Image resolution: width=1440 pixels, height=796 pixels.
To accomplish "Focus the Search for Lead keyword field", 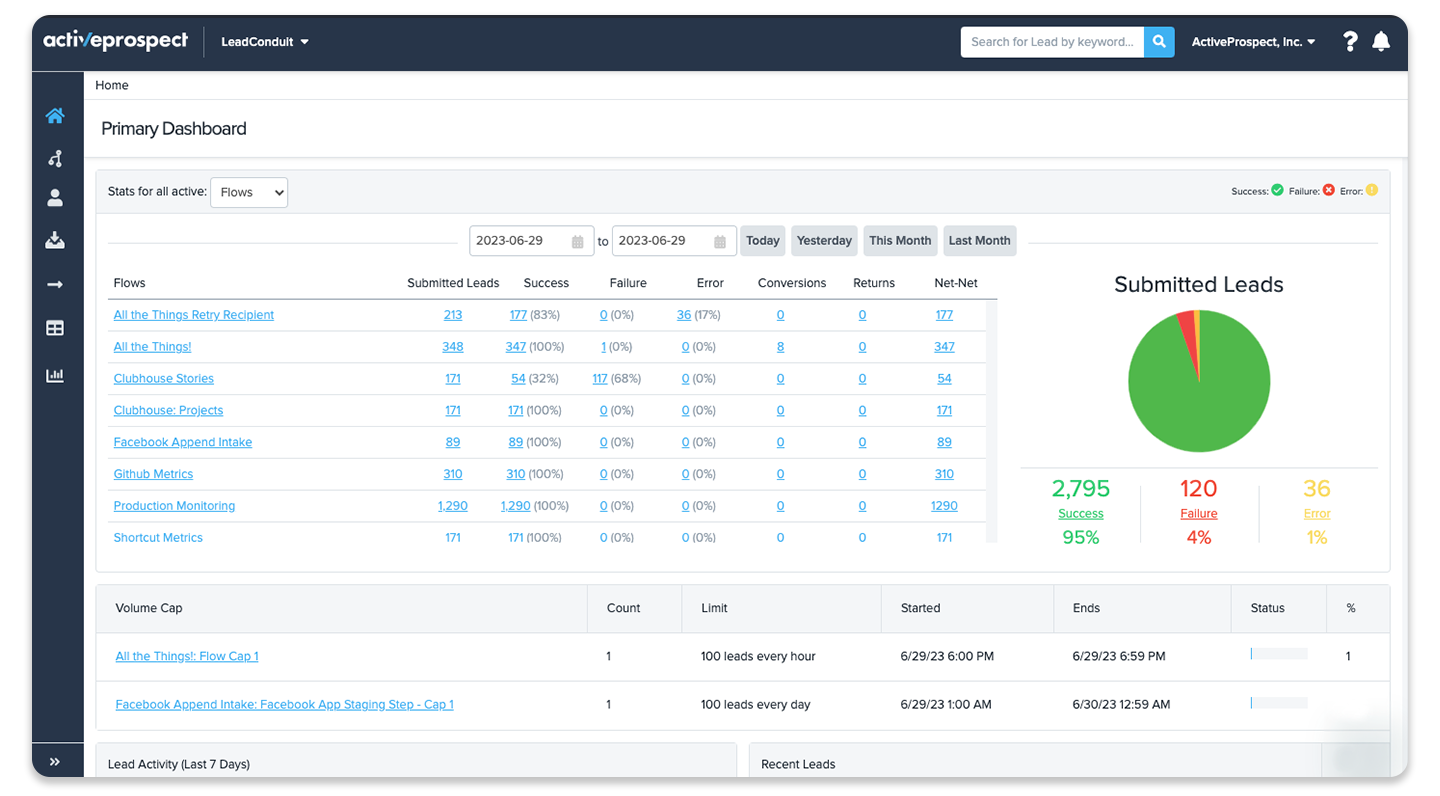I will click(1052, 42).
